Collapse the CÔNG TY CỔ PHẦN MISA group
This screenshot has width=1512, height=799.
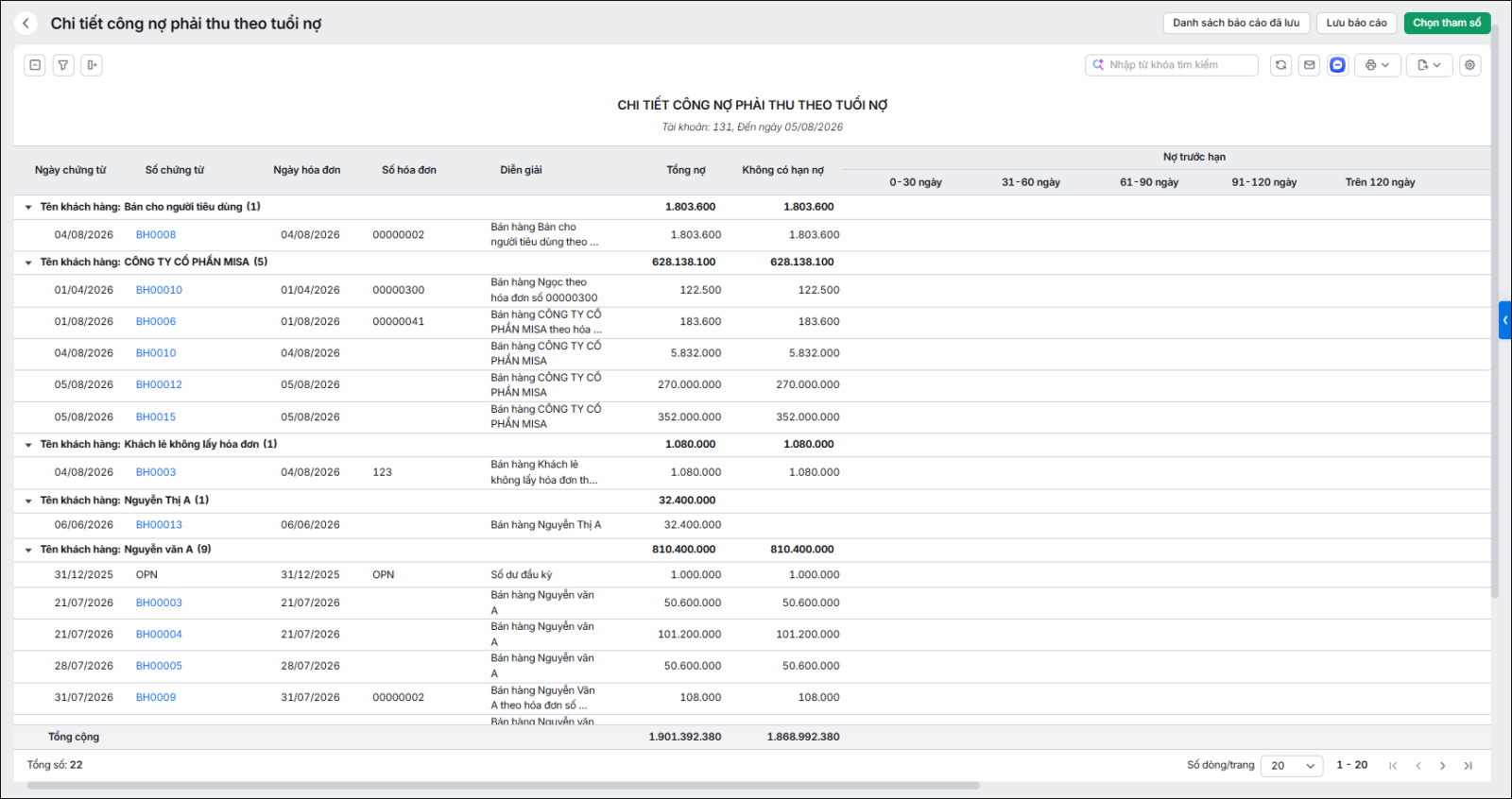(x=28, y=263)
